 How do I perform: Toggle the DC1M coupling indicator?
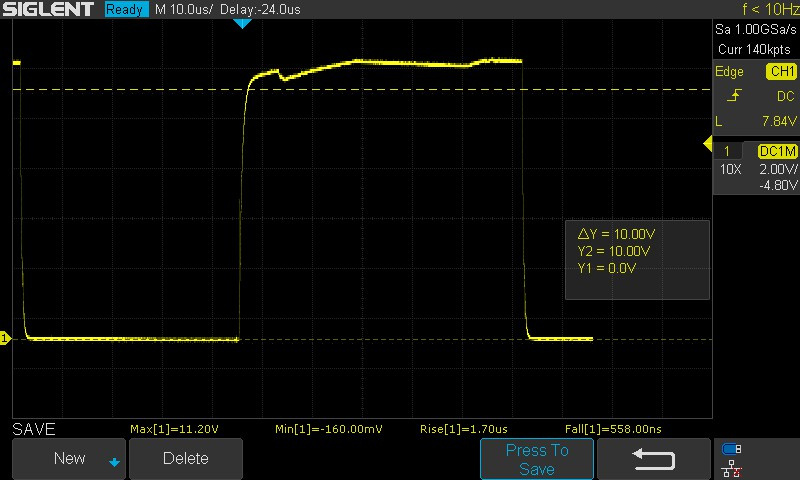777,151
